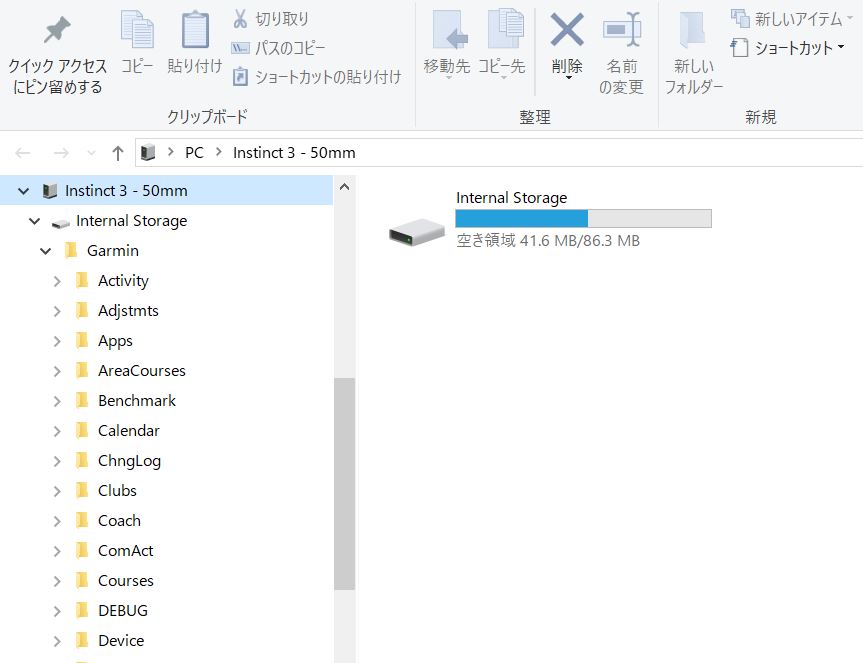Collapse the Instinct 3 - 50mm tree node
863x663 pixels.
click(x=23, y=191)
